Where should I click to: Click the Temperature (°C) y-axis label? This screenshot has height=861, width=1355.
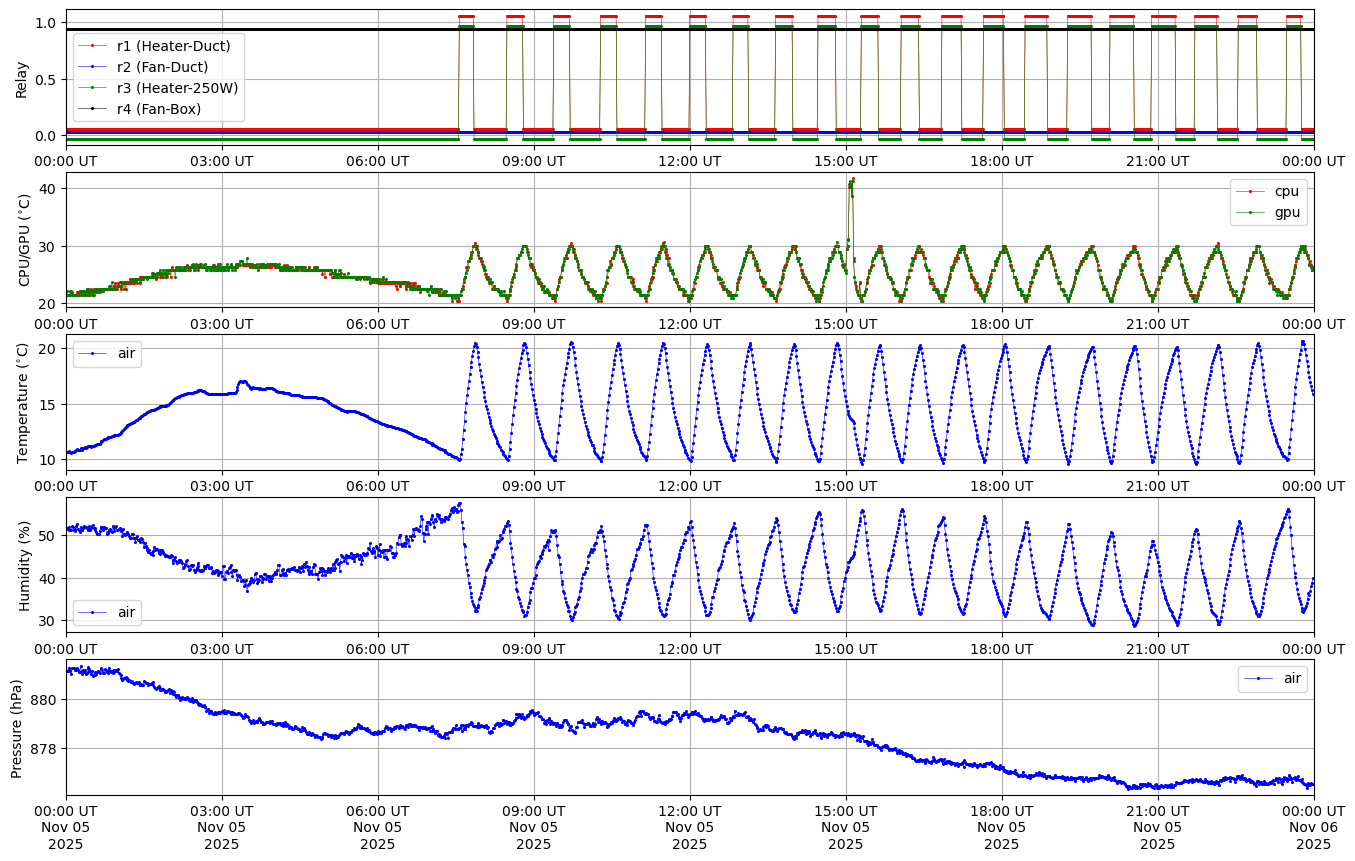pyautogui.click(x=23, y=402)
